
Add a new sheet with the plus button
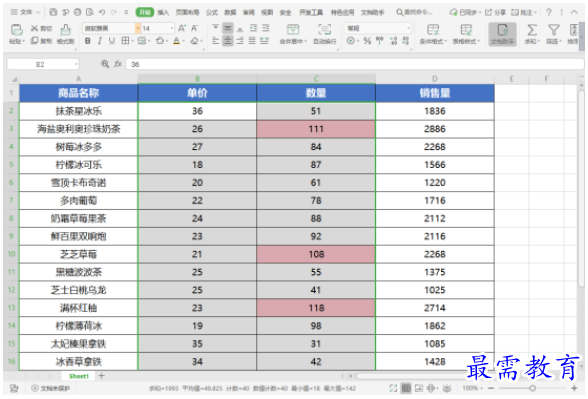(x=101, y=376)
